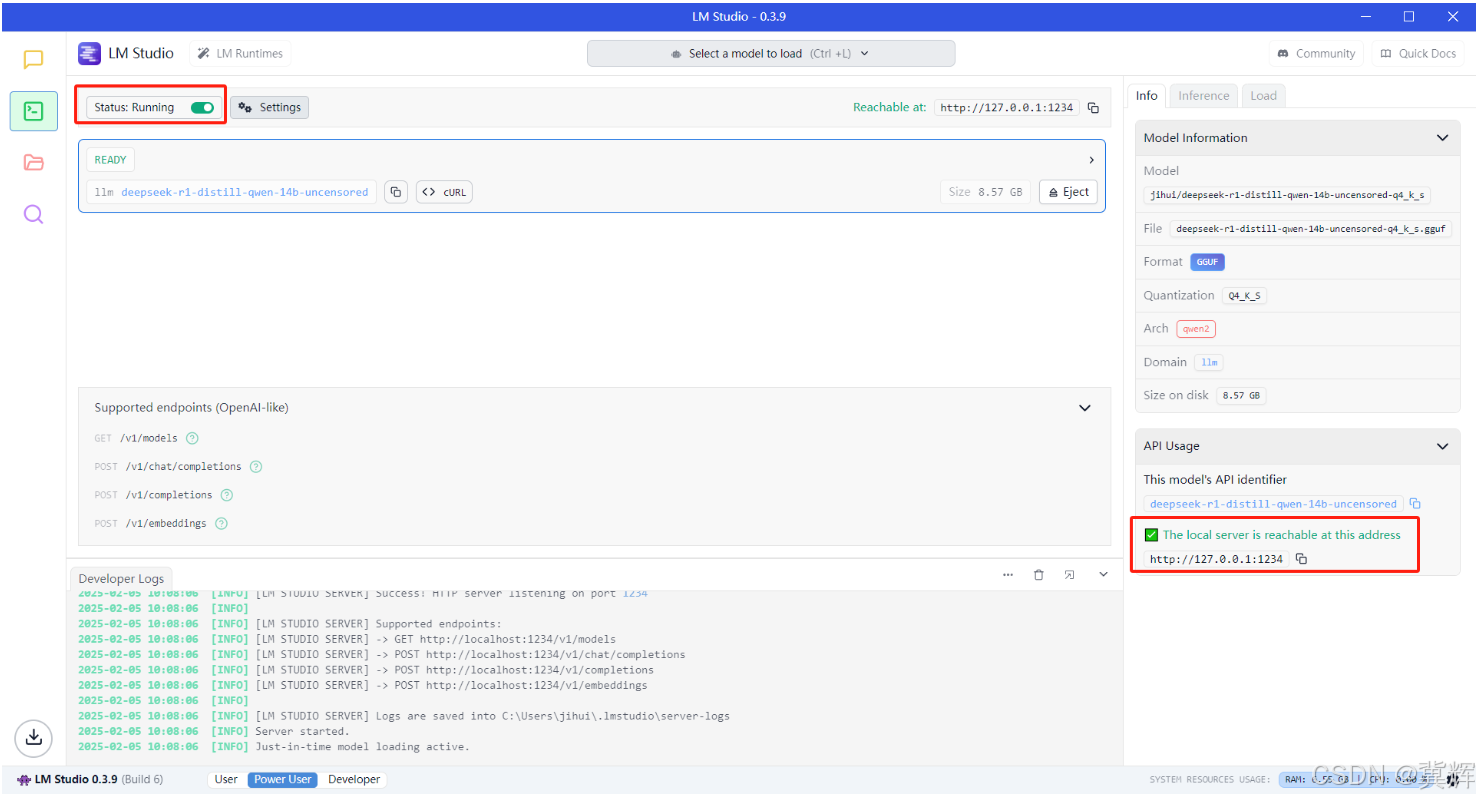Click the Size 8.57 GB label on model card

point(985,192)
